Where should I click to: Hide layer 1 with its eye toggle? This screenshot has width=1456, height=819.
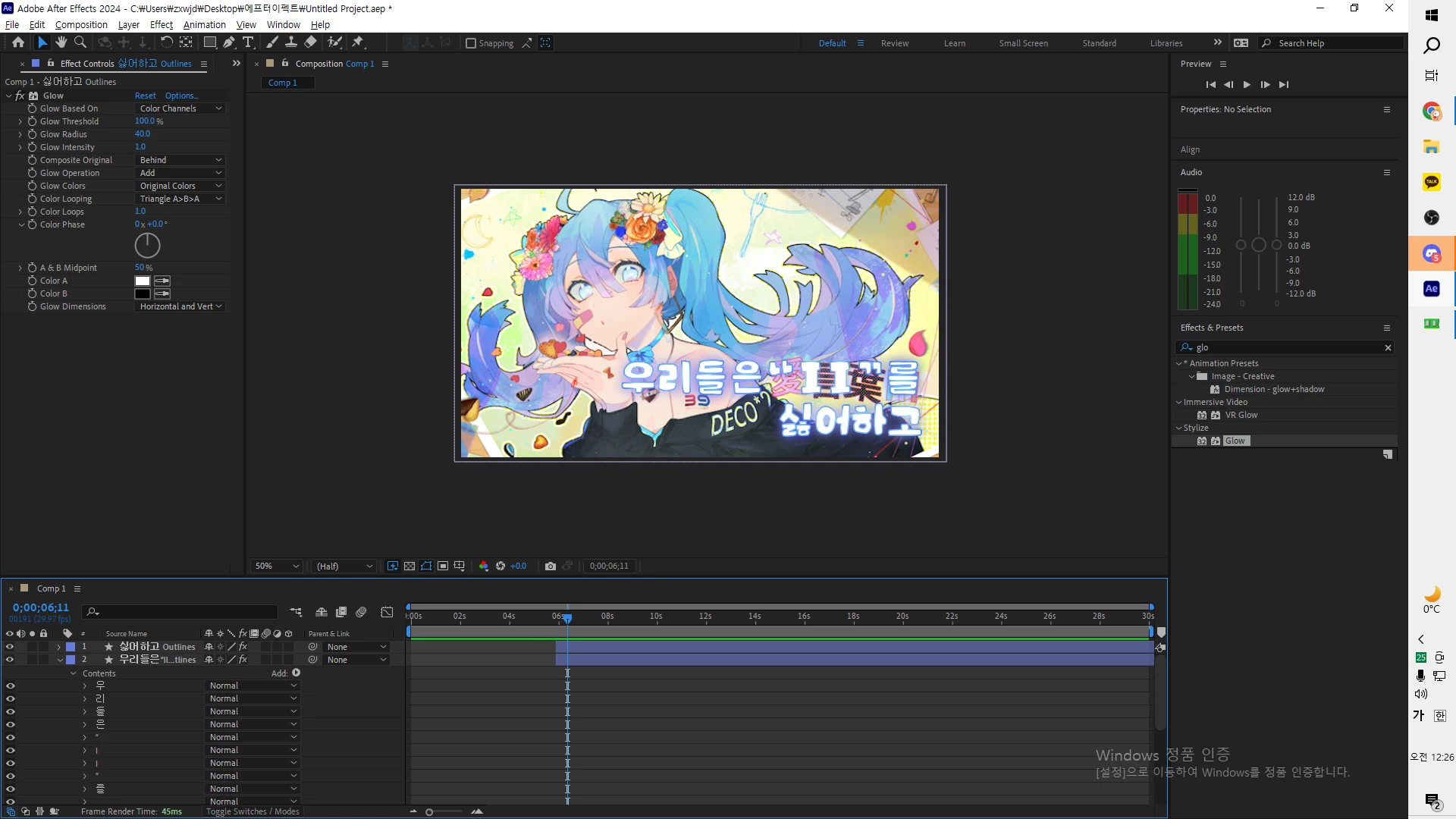pos(10,647)
